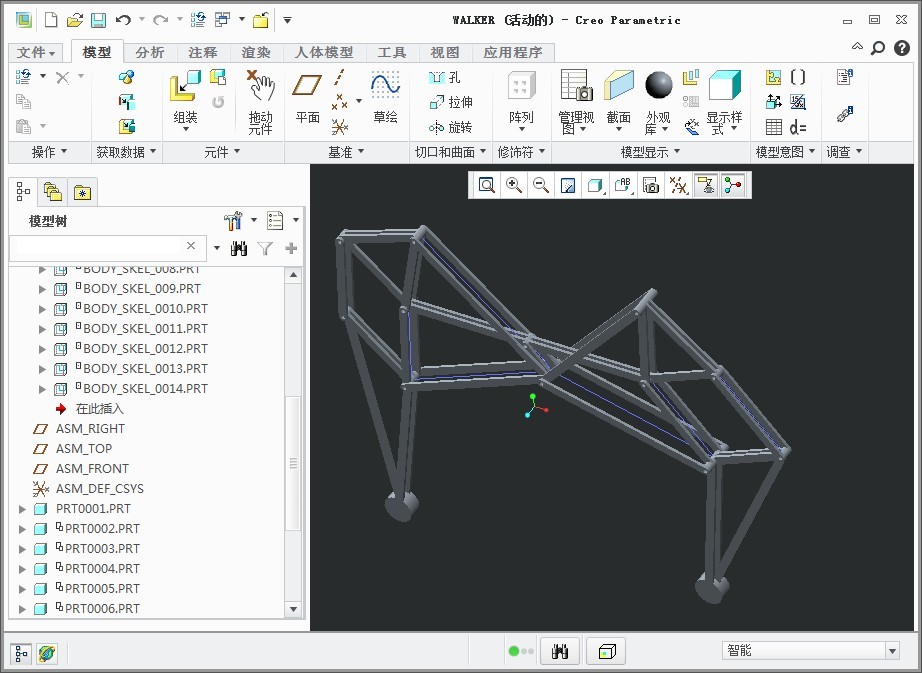
Task: Click the Pattern (阵列) icon
Action: click(521, 88)
